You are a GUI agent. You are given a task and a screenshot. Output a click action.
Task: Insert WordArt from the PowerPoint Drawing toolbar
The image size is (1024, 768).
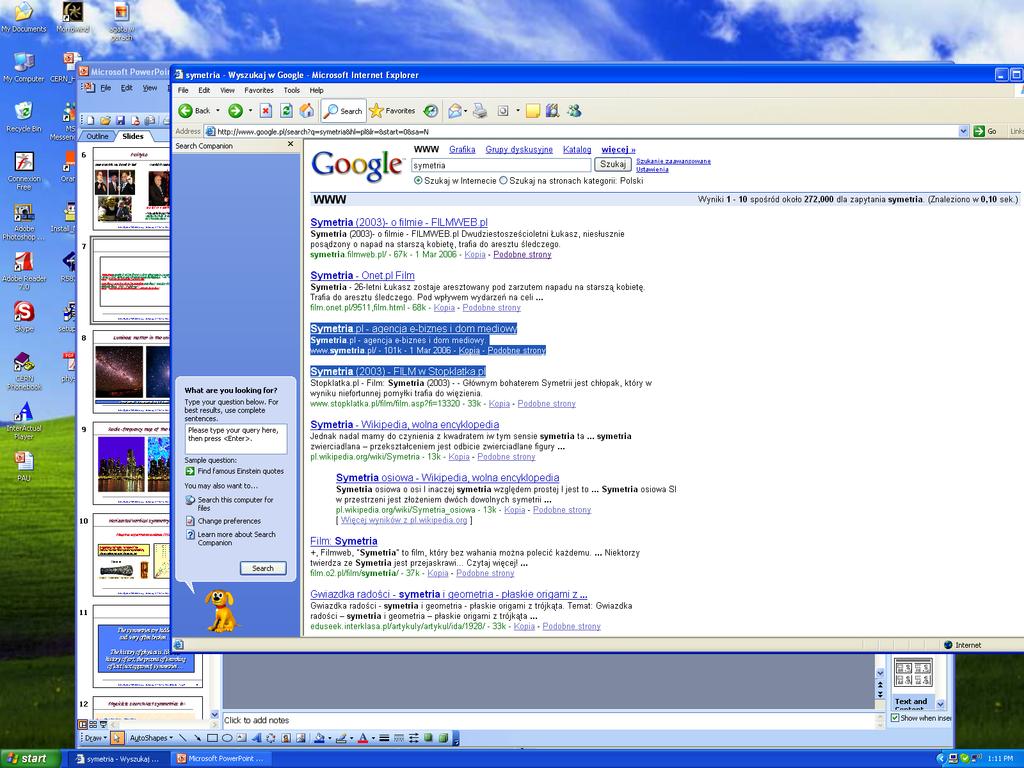[256, 738]
